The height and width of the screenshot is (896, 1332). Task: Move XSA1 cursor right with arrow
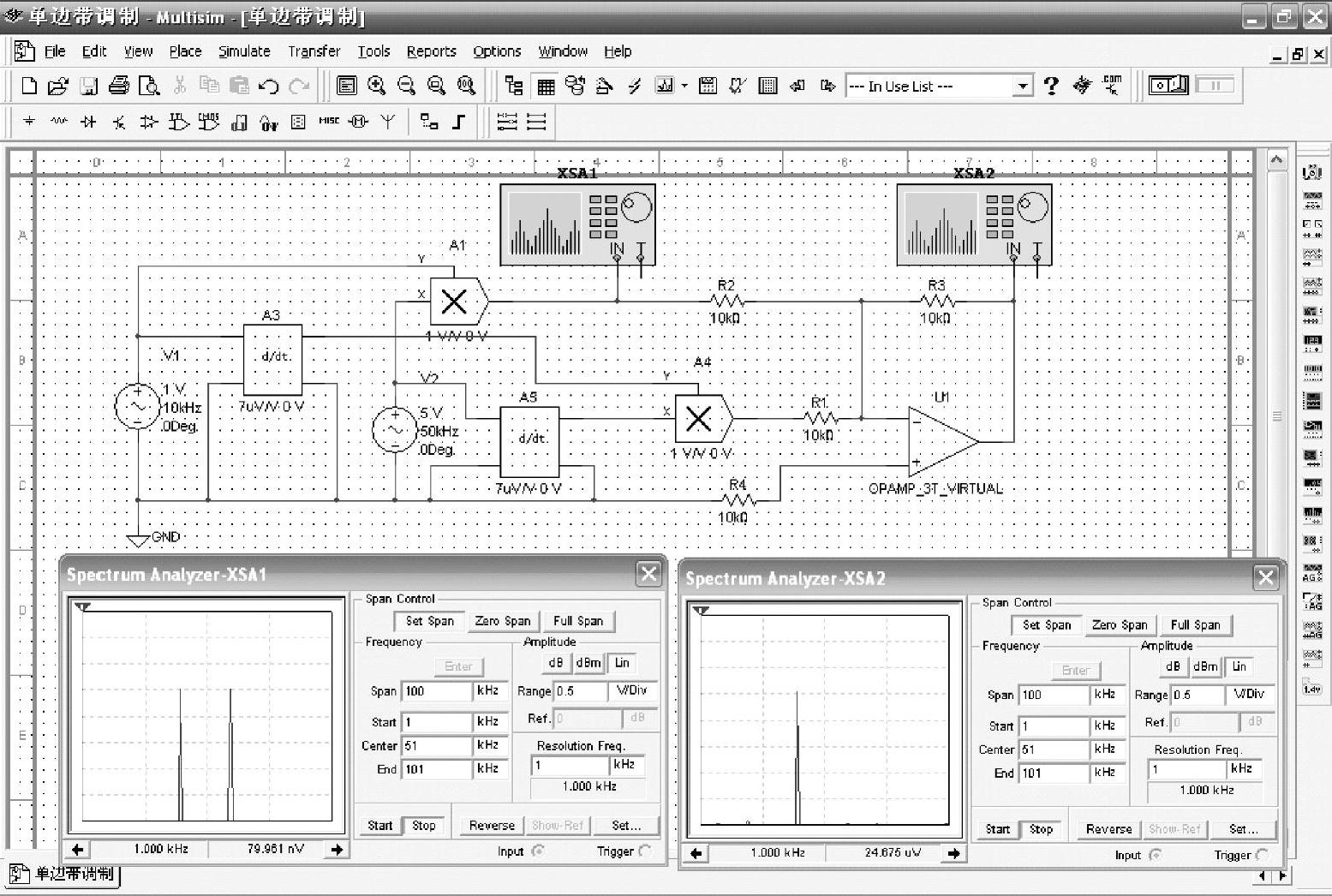tap(337, 849)
